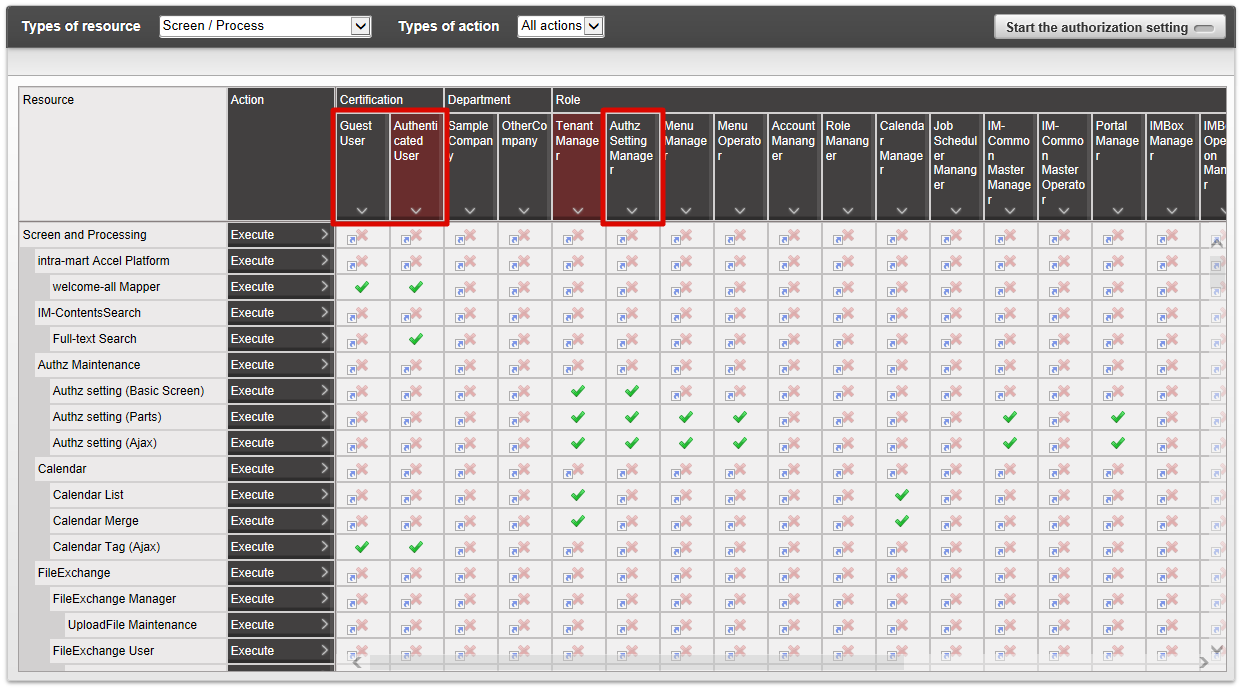Open Execute action menu for Full-text Search
This screenshot has width=1240, height=688.
point(280,339)
